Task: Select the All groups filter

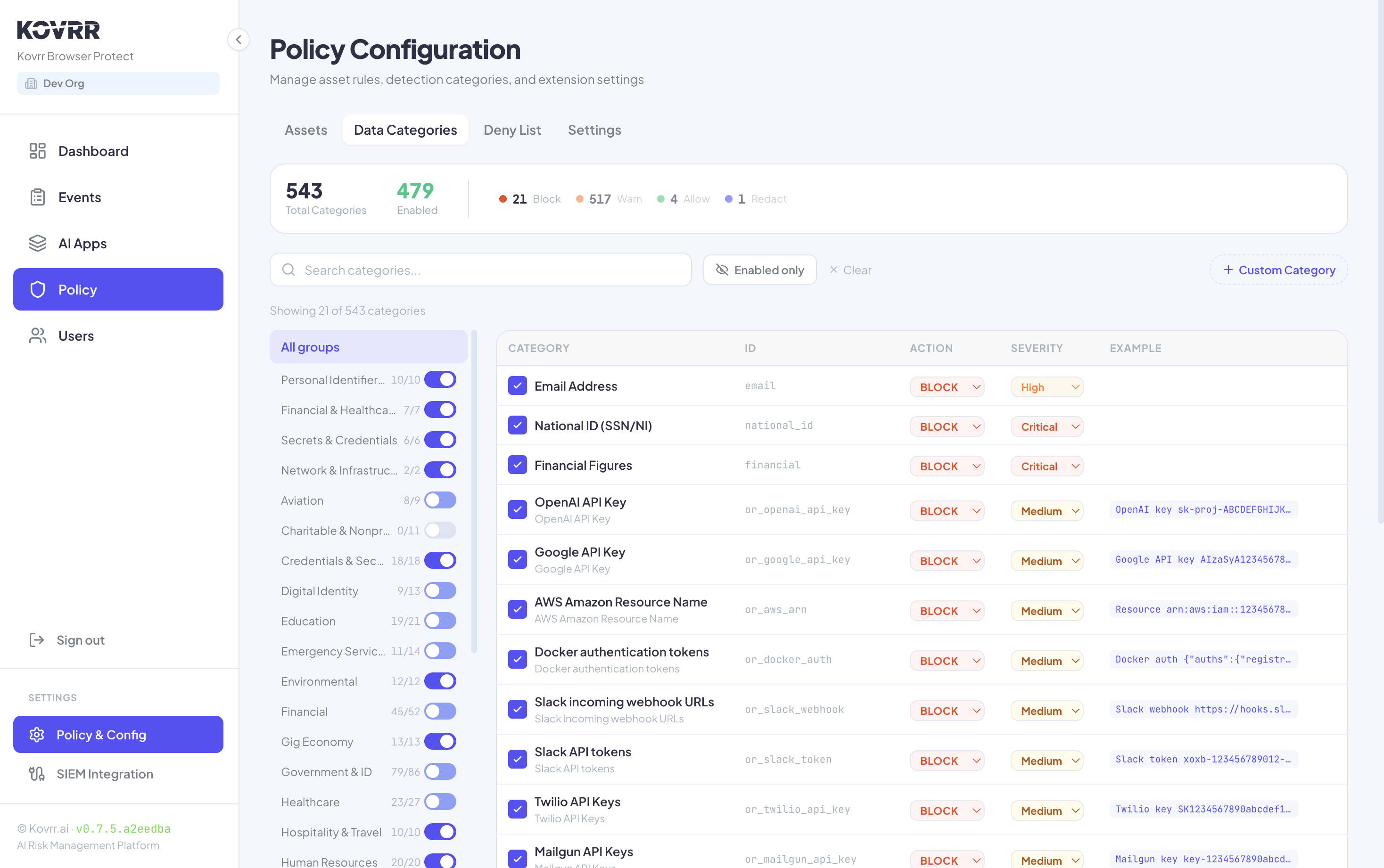Action: 369,347
